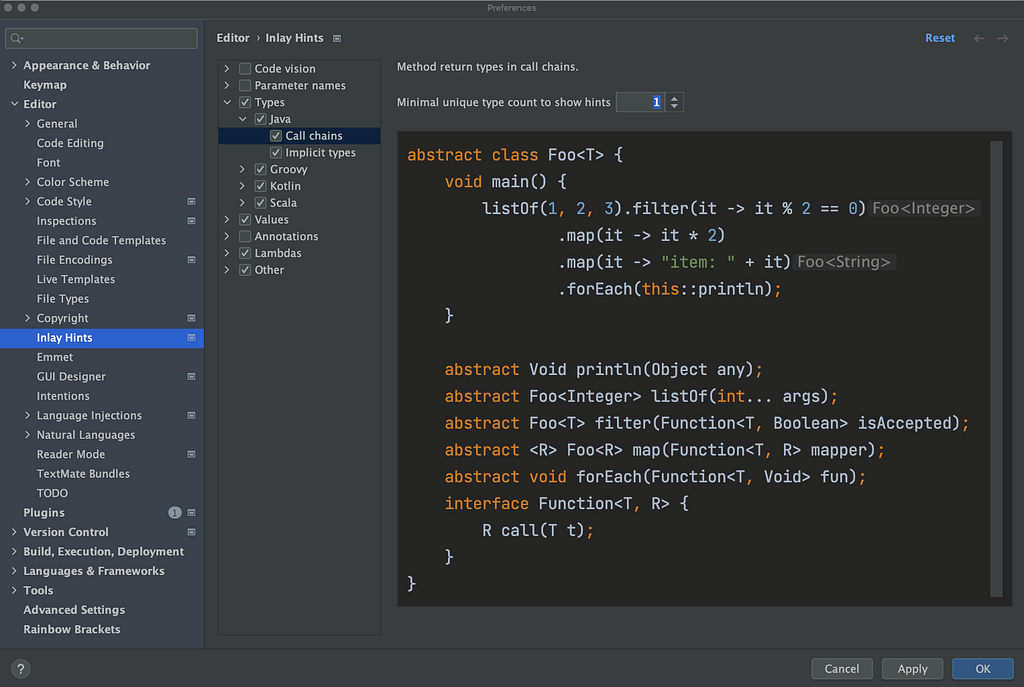Click the Editor breadcrumb link
Viewport: 1024px width, 687px height.
tap(233, 38)
